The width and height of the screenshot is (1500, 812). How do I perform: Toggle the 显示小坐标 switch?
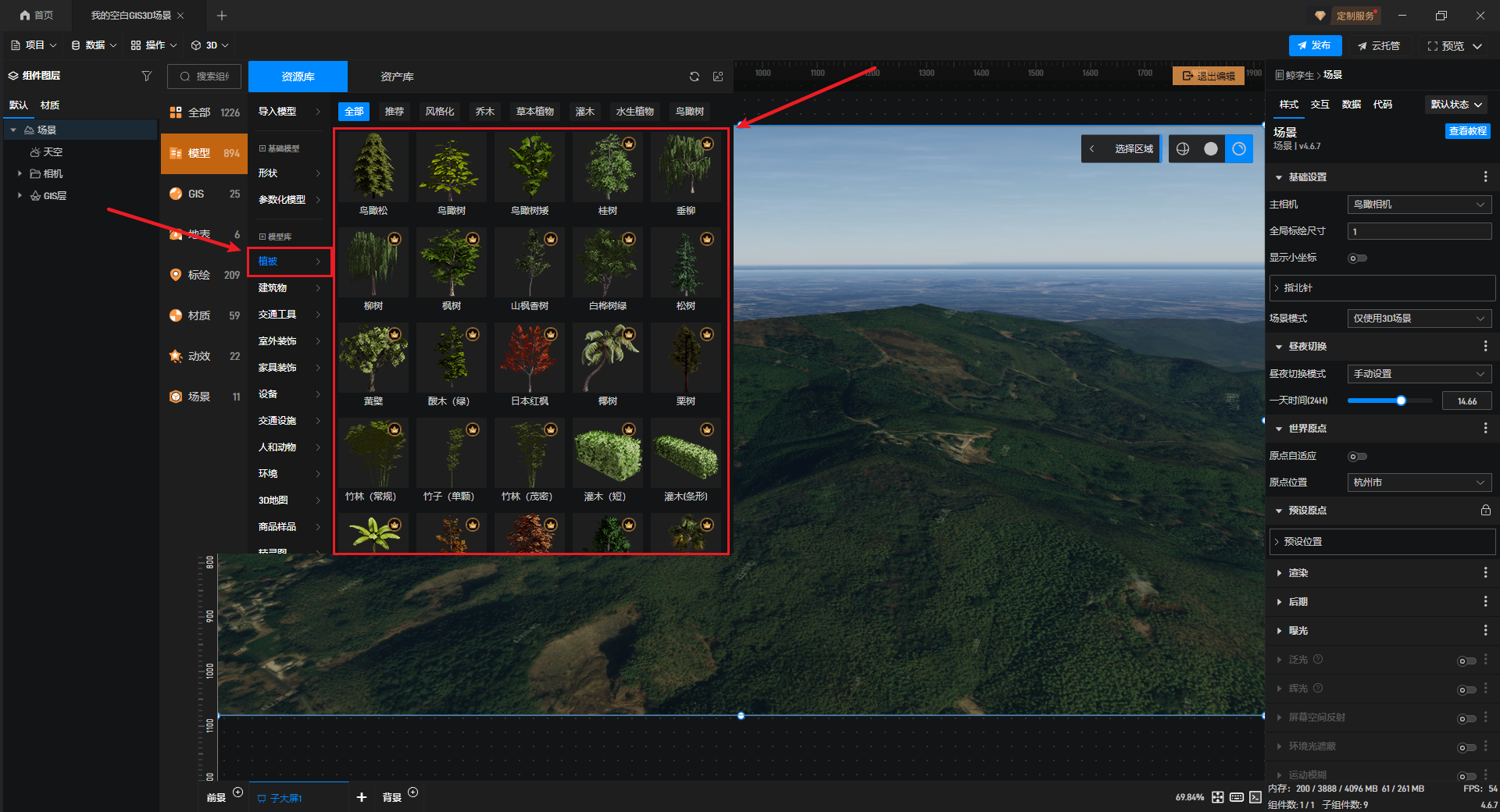(1357, 258)
